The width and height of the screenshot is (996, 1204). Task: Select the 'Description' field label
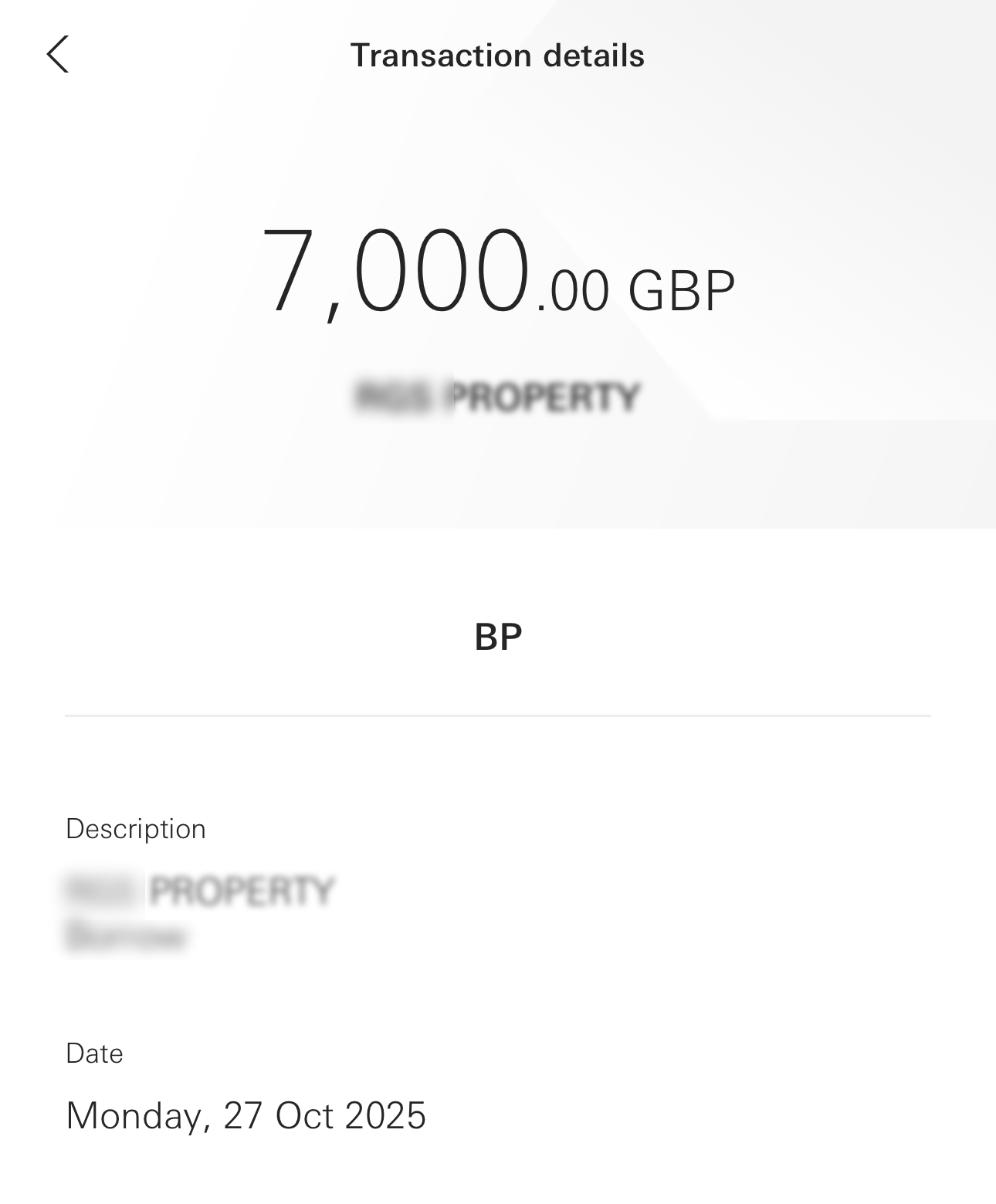point(136,829)
